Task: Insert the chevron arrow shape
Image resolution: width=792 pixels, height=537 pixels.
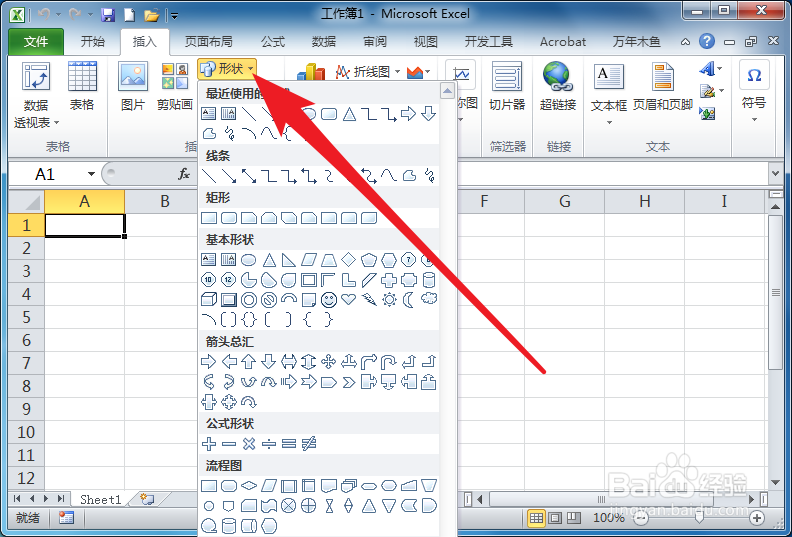Action: (x=349, y=382)
